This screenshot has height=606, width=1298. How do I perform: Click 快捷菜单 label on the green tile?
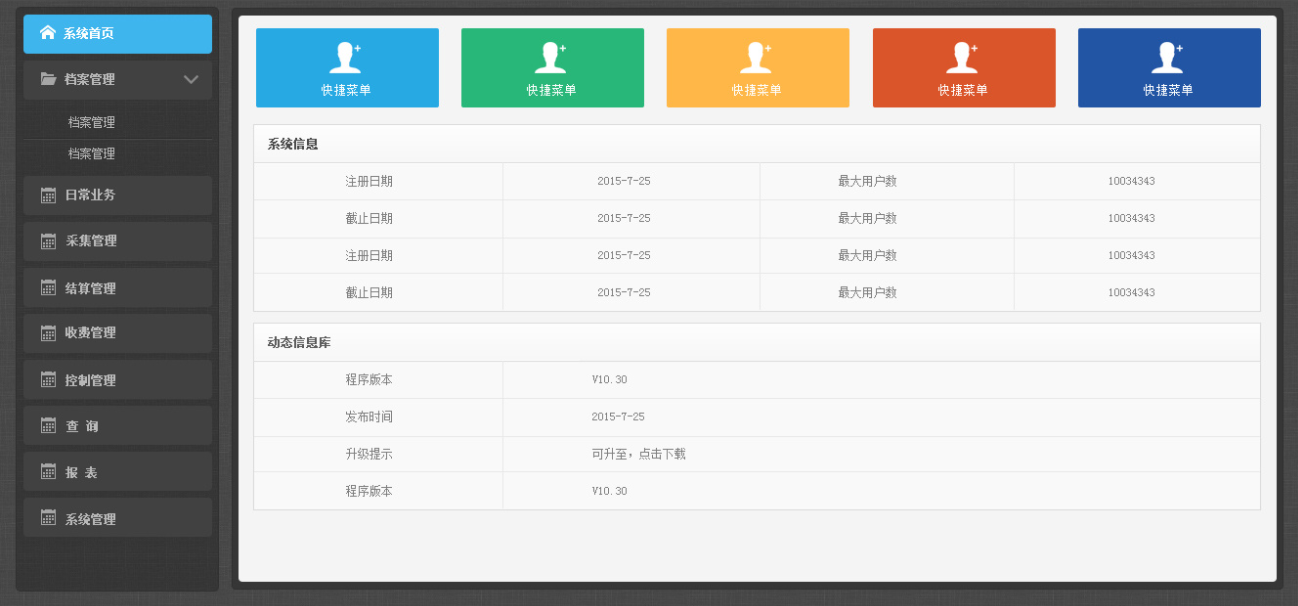[552, 90]
